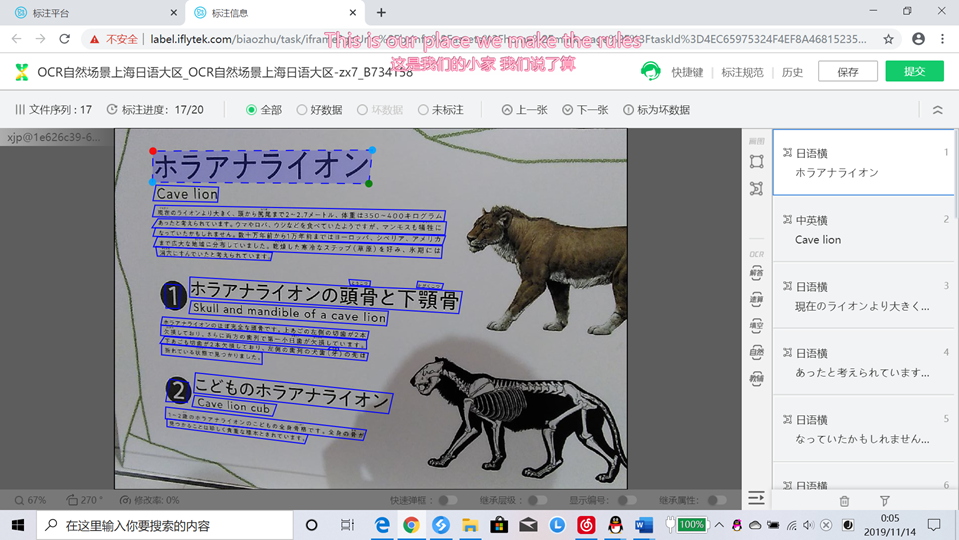Click the rotate 270° icon

[72, 500]
